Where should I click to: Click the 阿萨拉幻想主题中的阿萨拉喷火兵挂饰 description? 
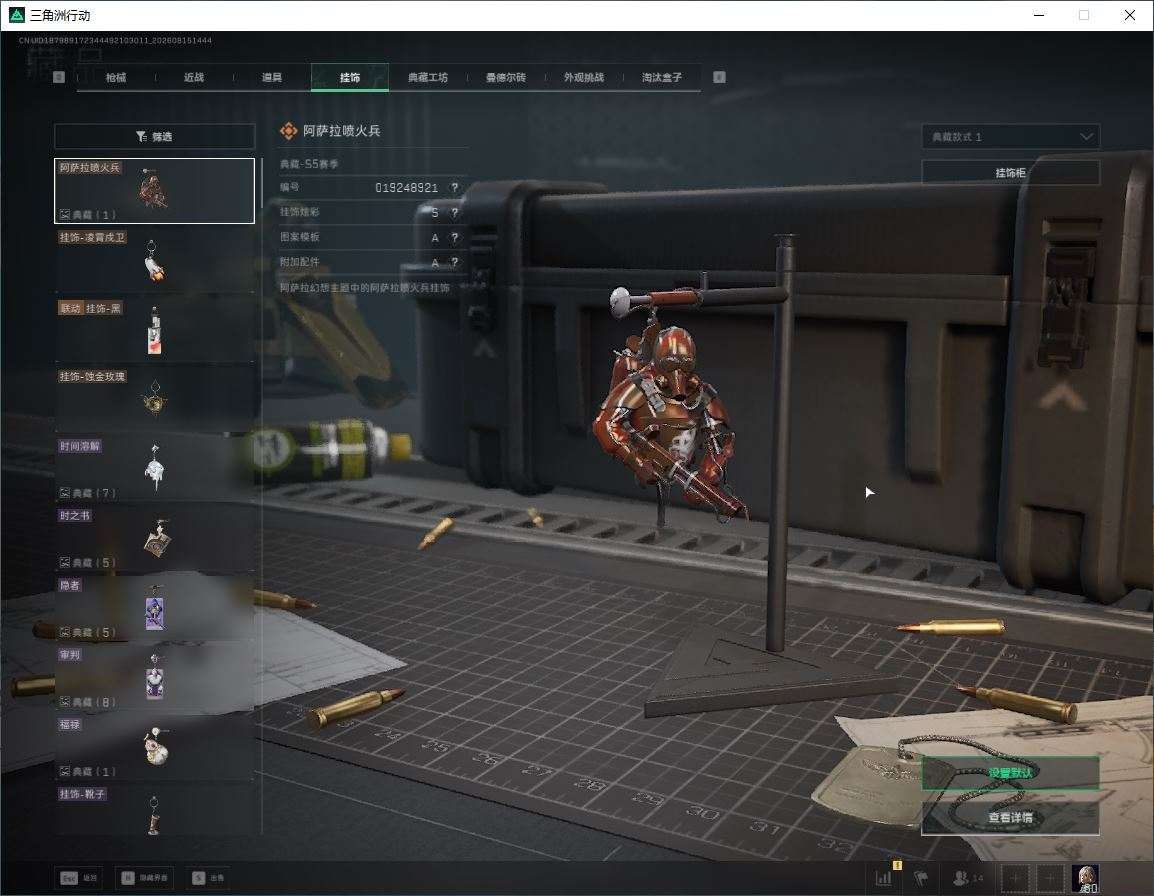[x=364, y=287]
